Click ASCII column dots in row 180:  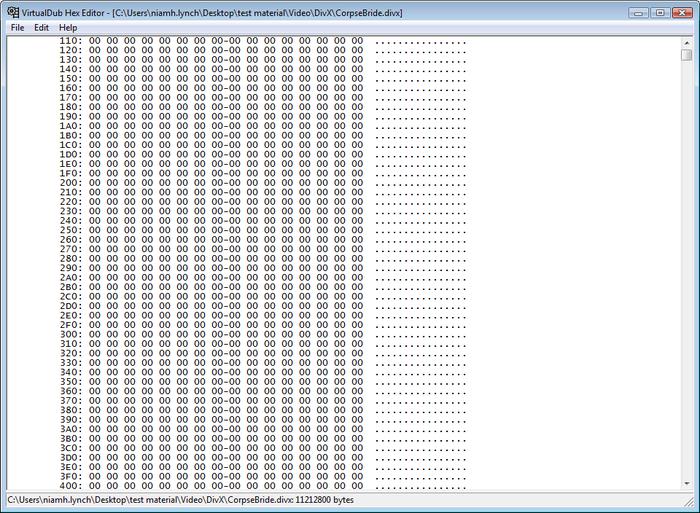421,107
